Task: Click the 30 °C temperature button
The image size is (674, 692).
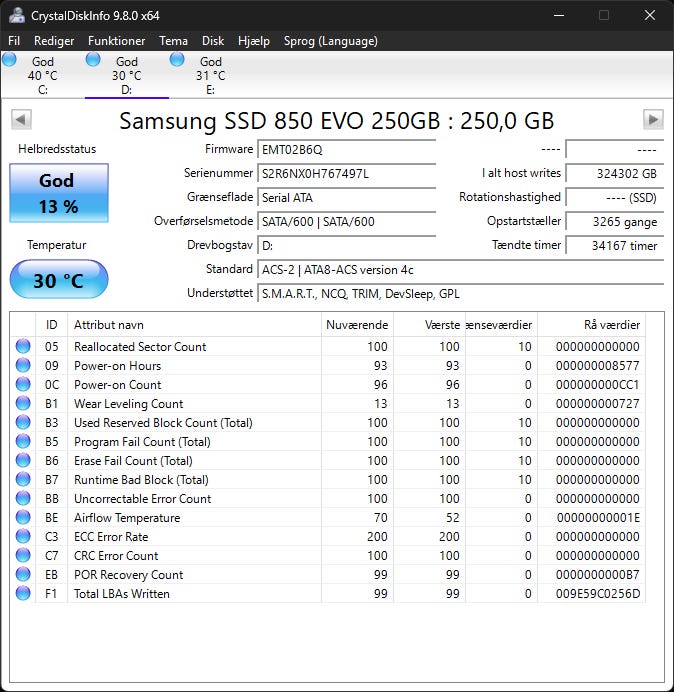Action: 58,280
